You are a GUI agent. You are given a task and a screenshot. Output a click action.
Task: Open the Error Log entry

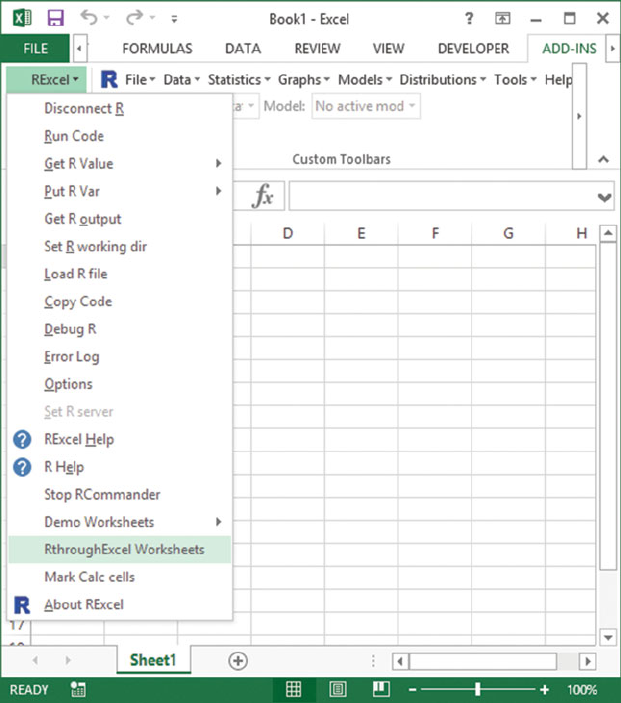pyautogui.click(x=120, y=356)
